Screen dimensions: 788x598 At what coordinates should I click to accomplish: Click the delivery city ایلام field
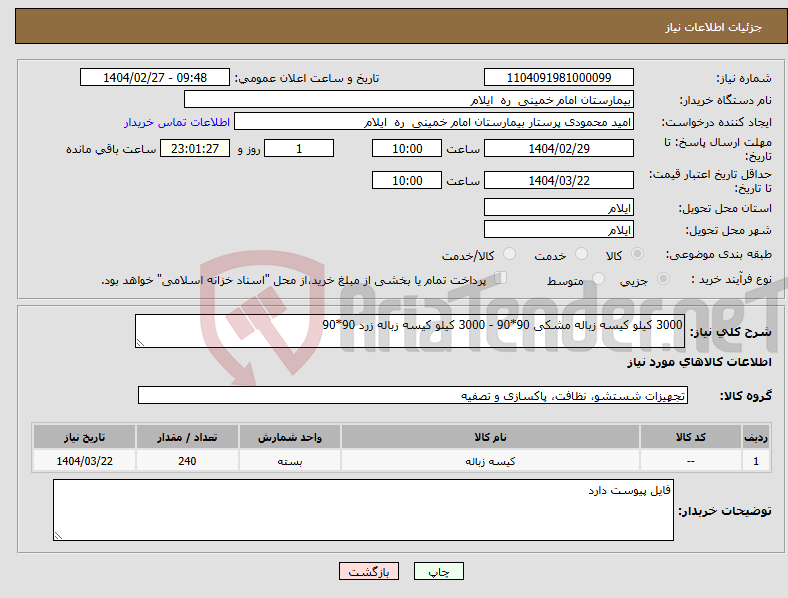click(559, 229)
